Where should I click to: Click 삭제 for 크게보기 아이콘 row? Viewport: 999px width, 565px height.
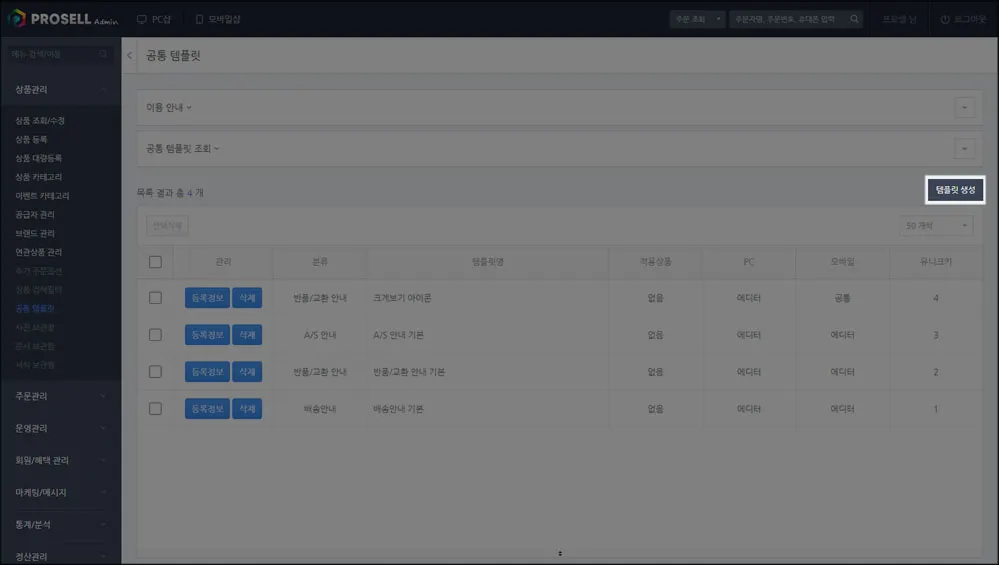[247, 298]
